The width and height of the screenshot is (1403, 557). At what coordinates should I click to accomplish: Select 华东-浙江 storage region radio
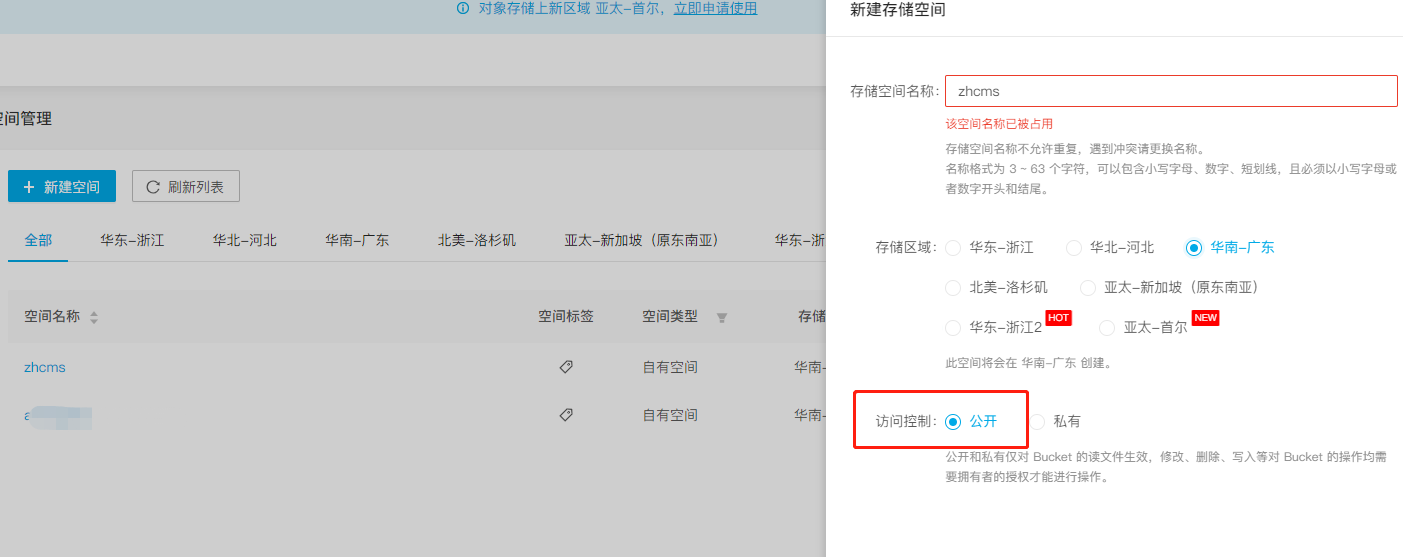coord(953,248)
